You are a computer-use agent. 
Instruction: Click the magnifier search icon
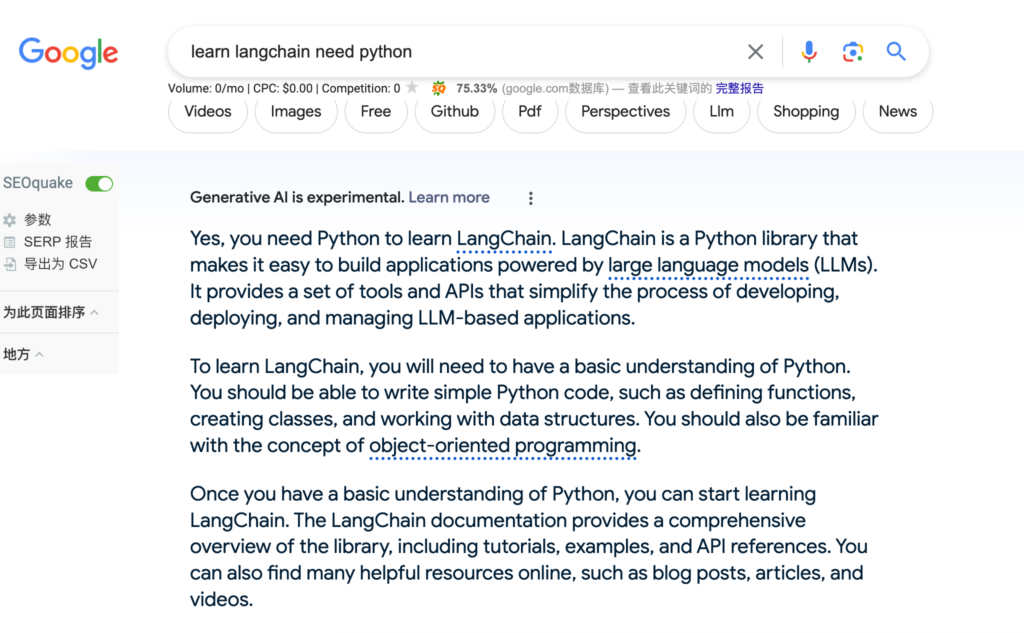pos(896,51)
